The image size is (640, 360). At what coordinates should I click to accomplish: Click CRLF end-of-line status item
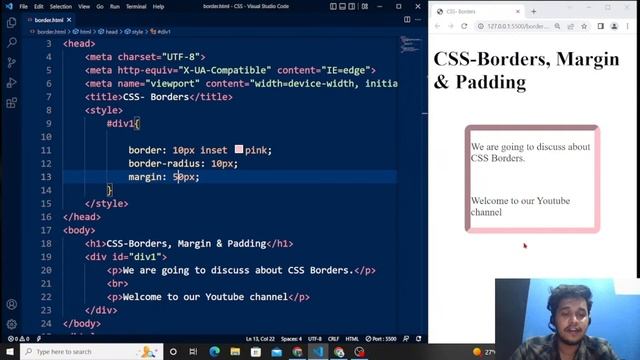tap(333, 339)
